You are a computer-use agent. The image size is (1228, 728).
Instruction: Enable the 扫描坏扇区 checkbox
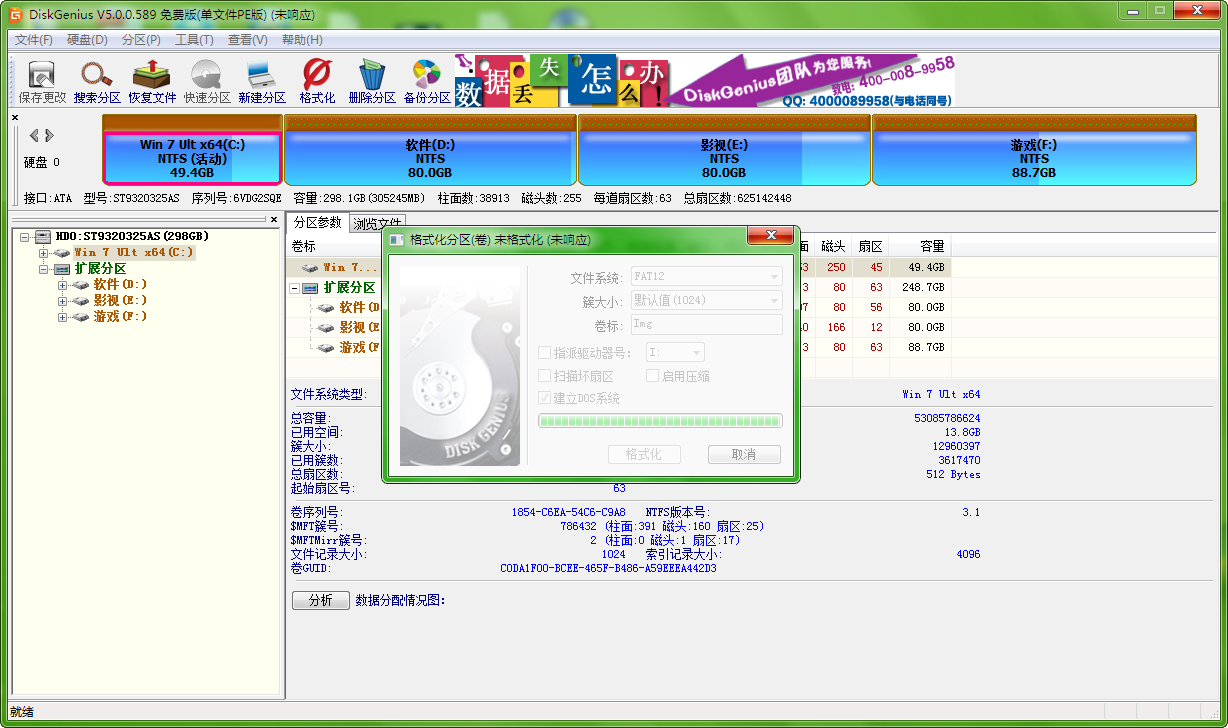point(544,376)
